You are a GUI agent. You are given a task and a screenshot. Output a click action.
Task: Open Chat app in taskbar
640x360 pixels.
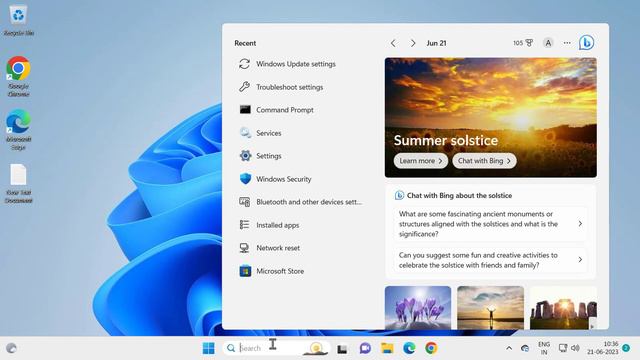[x=365, y=348]
